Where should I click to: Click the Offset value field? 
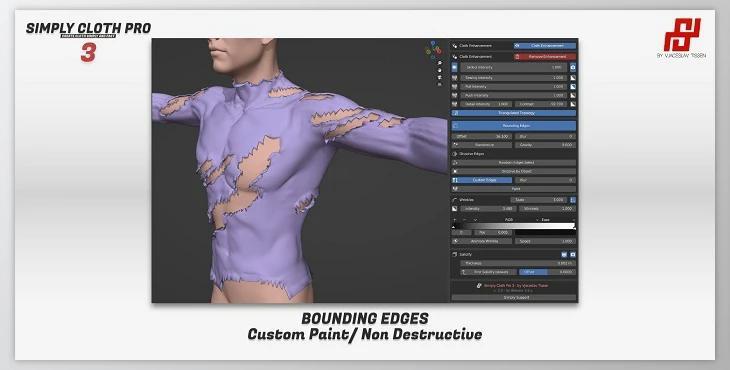[x=481, y=136]
